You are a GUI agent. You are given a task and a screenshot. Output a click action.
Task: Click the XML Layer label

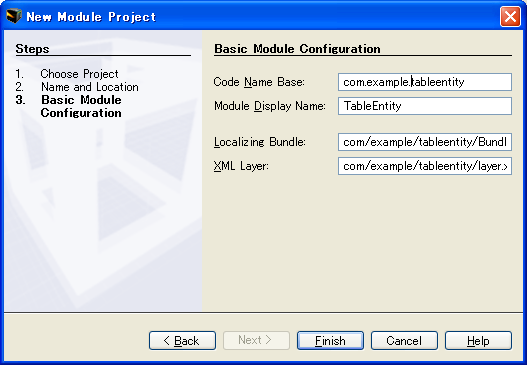coord(241,166)
